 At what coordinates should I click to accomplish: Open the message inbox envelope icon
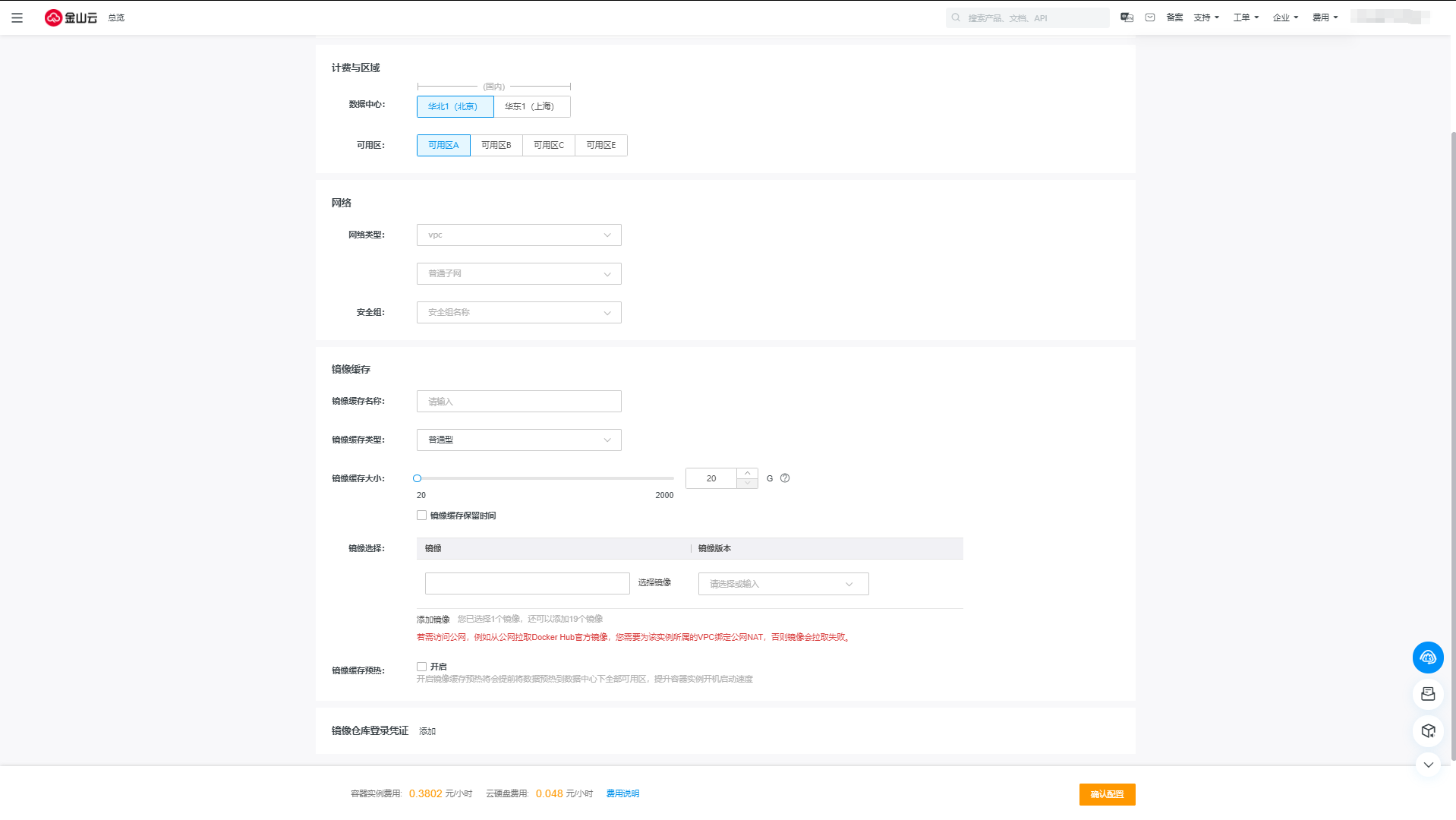coord(1150,17)
